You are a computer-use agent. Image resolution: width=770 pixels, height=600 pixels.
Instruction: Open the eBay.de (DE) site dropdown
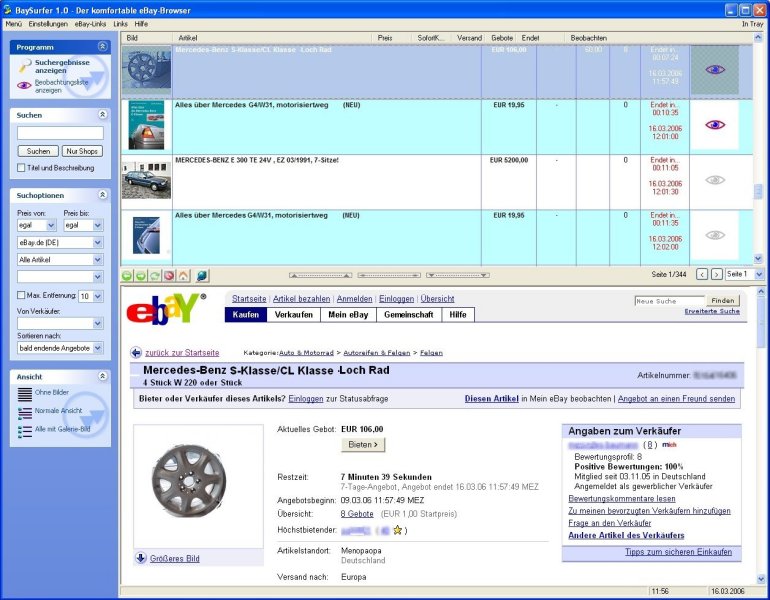[98, 242]
